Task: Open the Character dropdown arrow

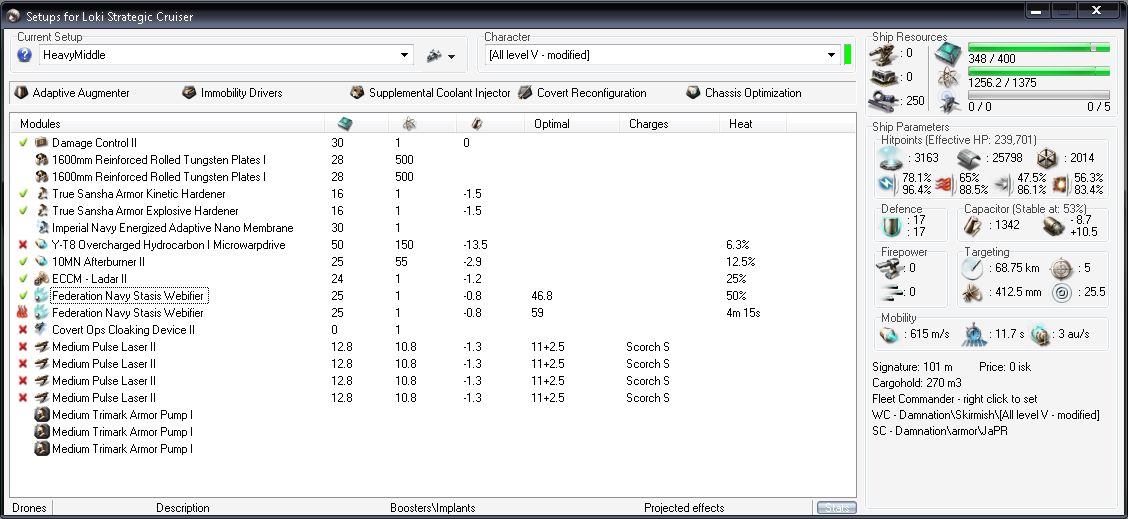Action: pyautogui.click(x=832, y=55)
